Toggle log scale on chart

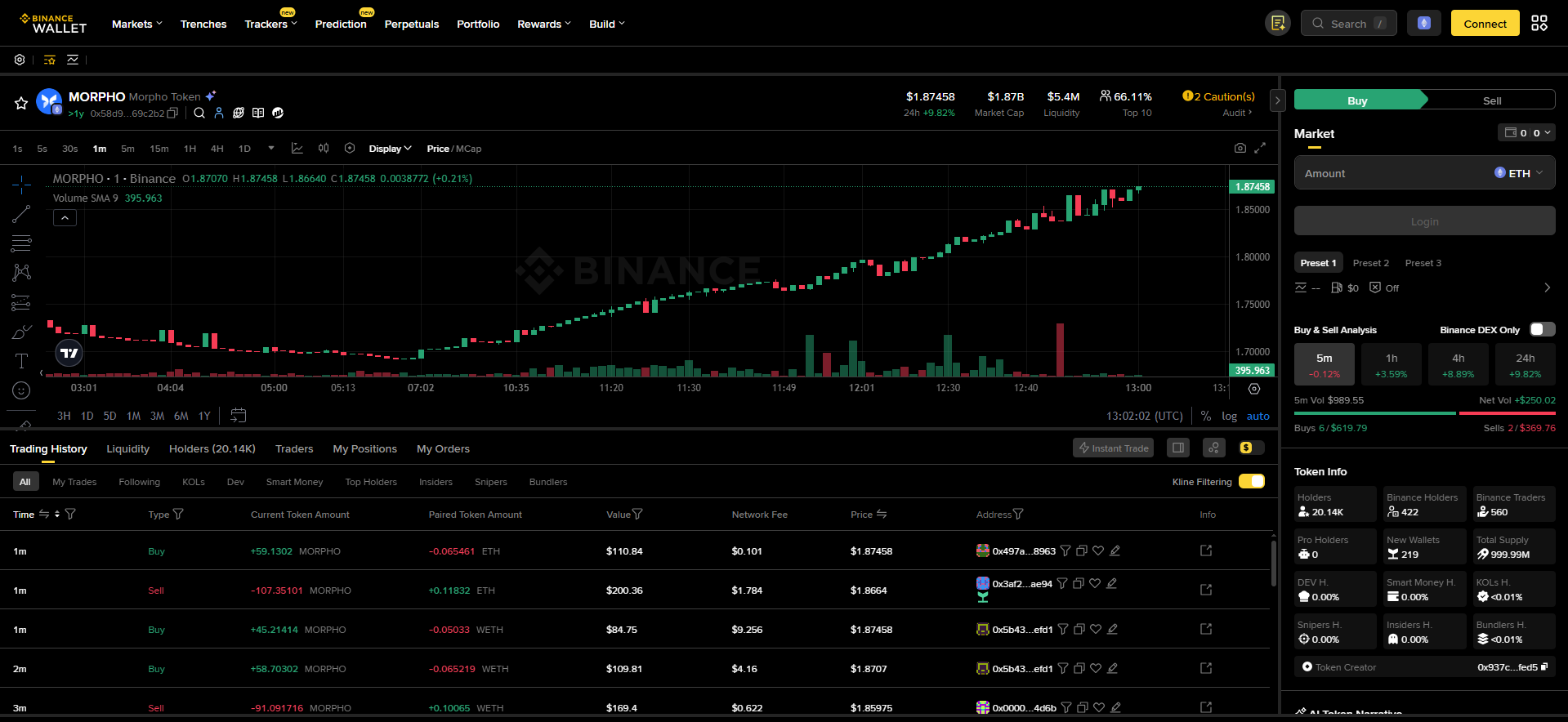tap(1229, 416)
